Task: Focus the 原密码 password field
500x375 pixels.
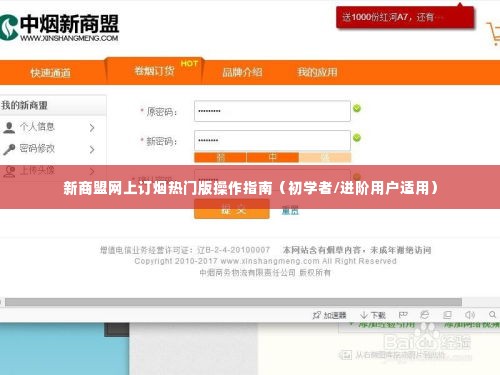Action: coord(272,111)
